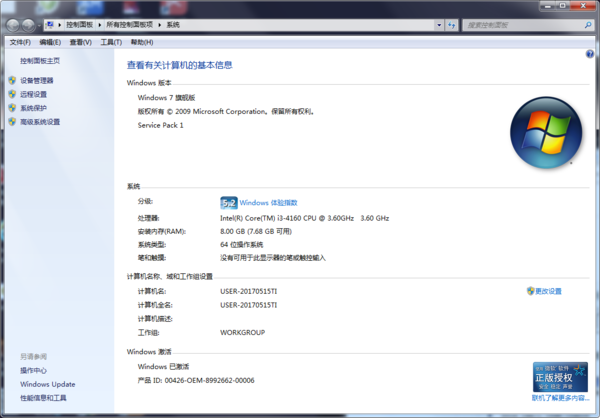The width and height of the screenshot is (600, 418).
Task: Open the Windows Update link in sidebar
Action: [x=47, y=384]
